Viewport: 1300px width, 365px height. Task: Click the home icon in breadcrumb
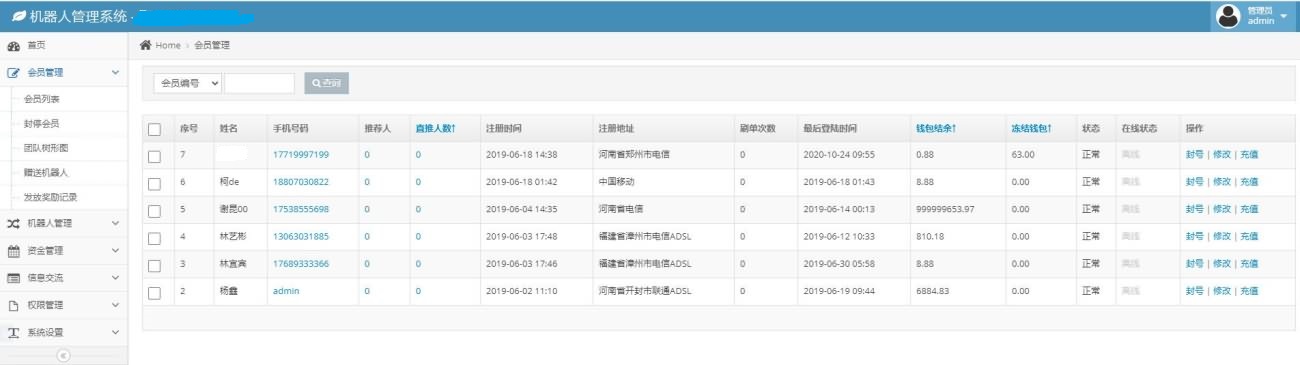coord(146,45)
